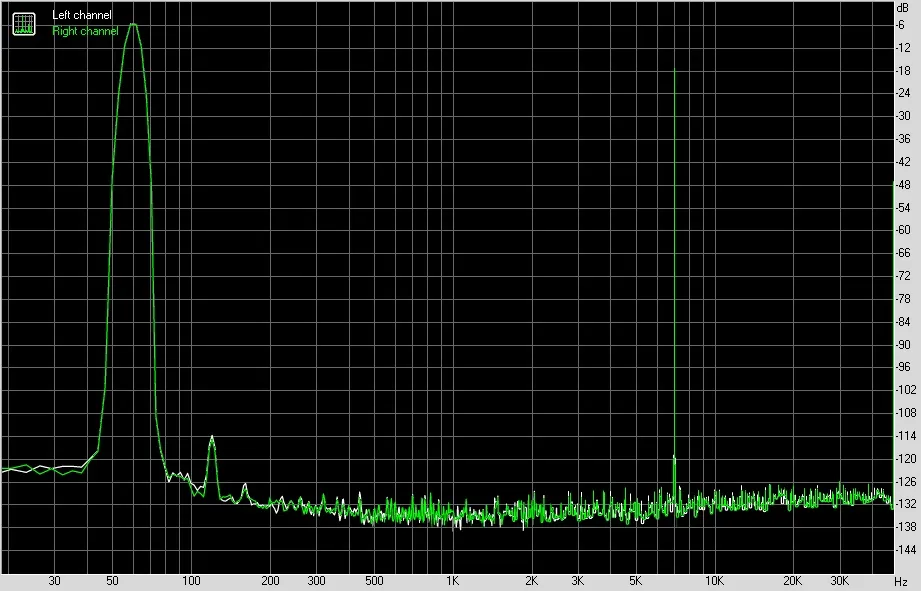Click the "-24" dB axis value

pyautogui.click(x=902, y=93)
